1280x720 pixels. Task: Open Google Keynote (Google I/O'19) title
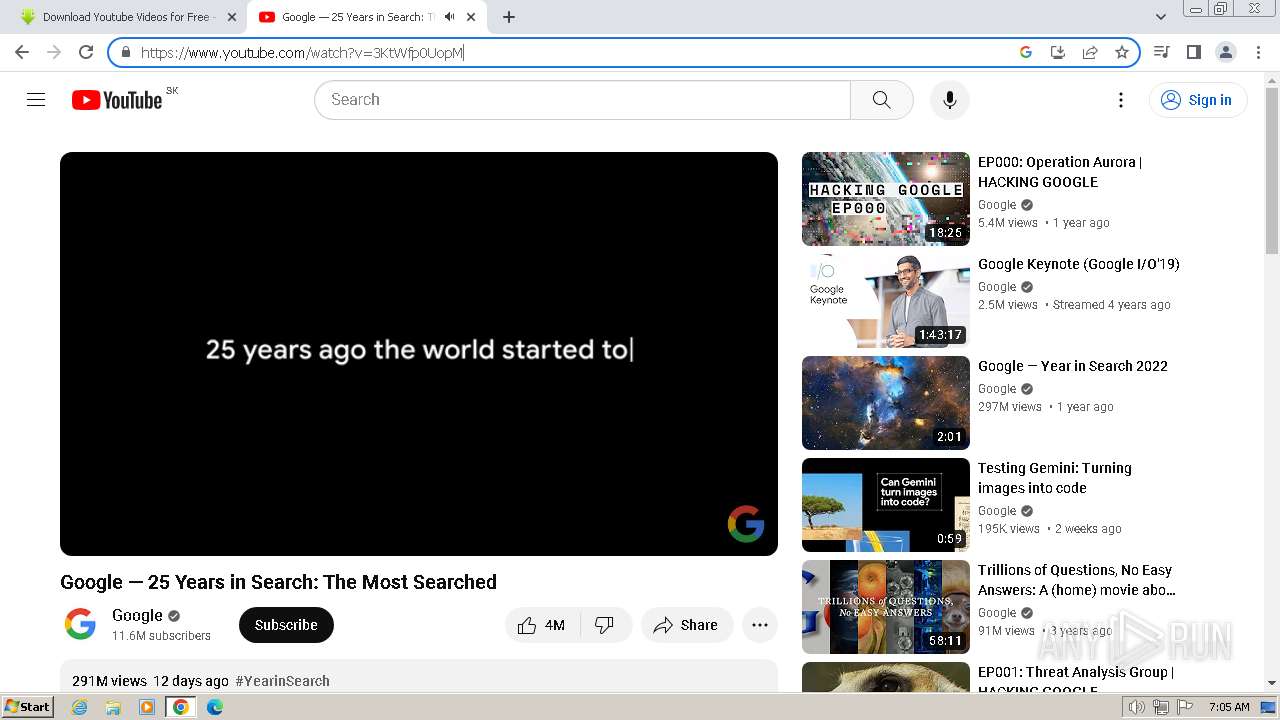click(1079, 264)
